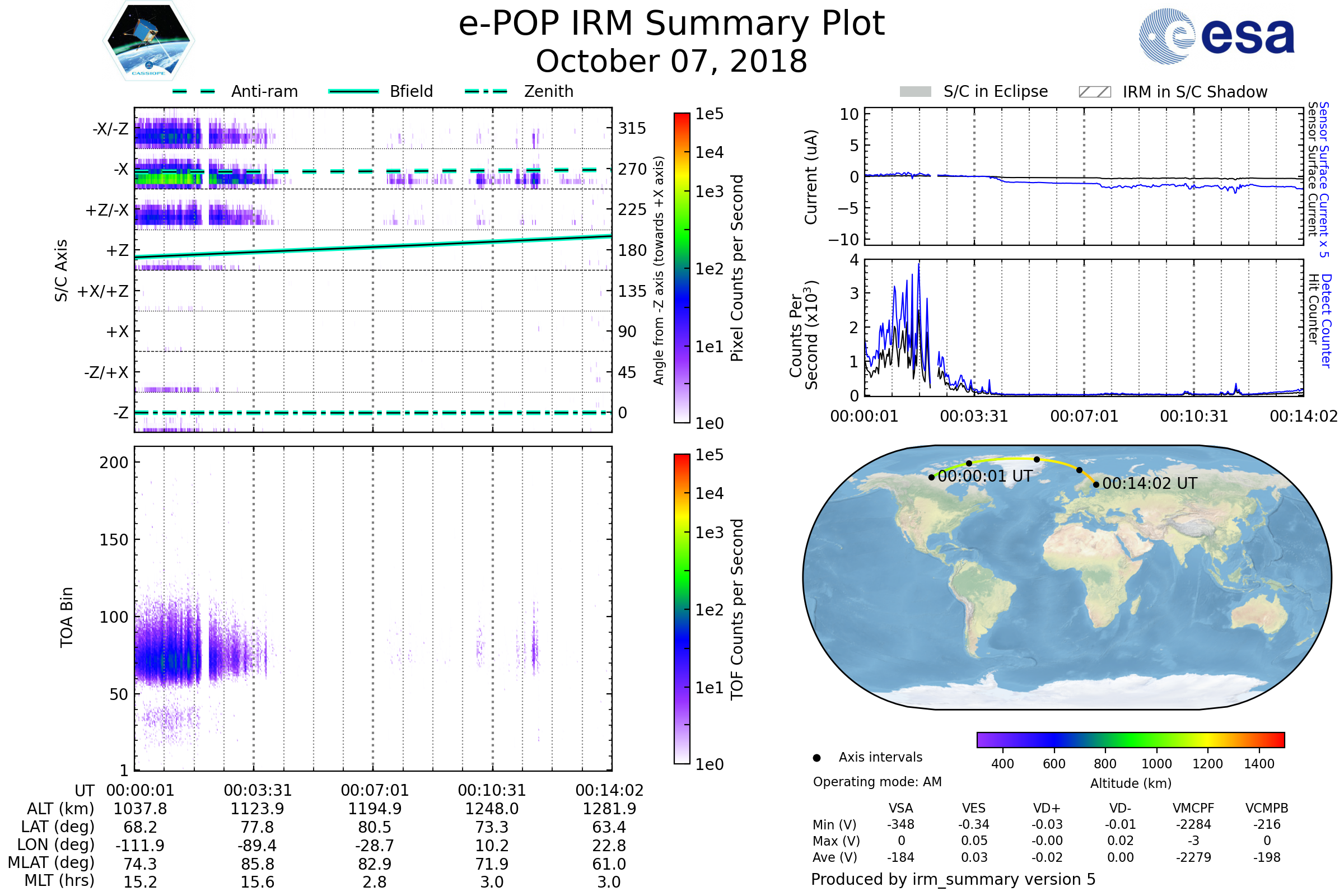Screen dimensions: 1344x896
Task: Click the CASSIOPE satellite logo
Action: click(148, 41)
